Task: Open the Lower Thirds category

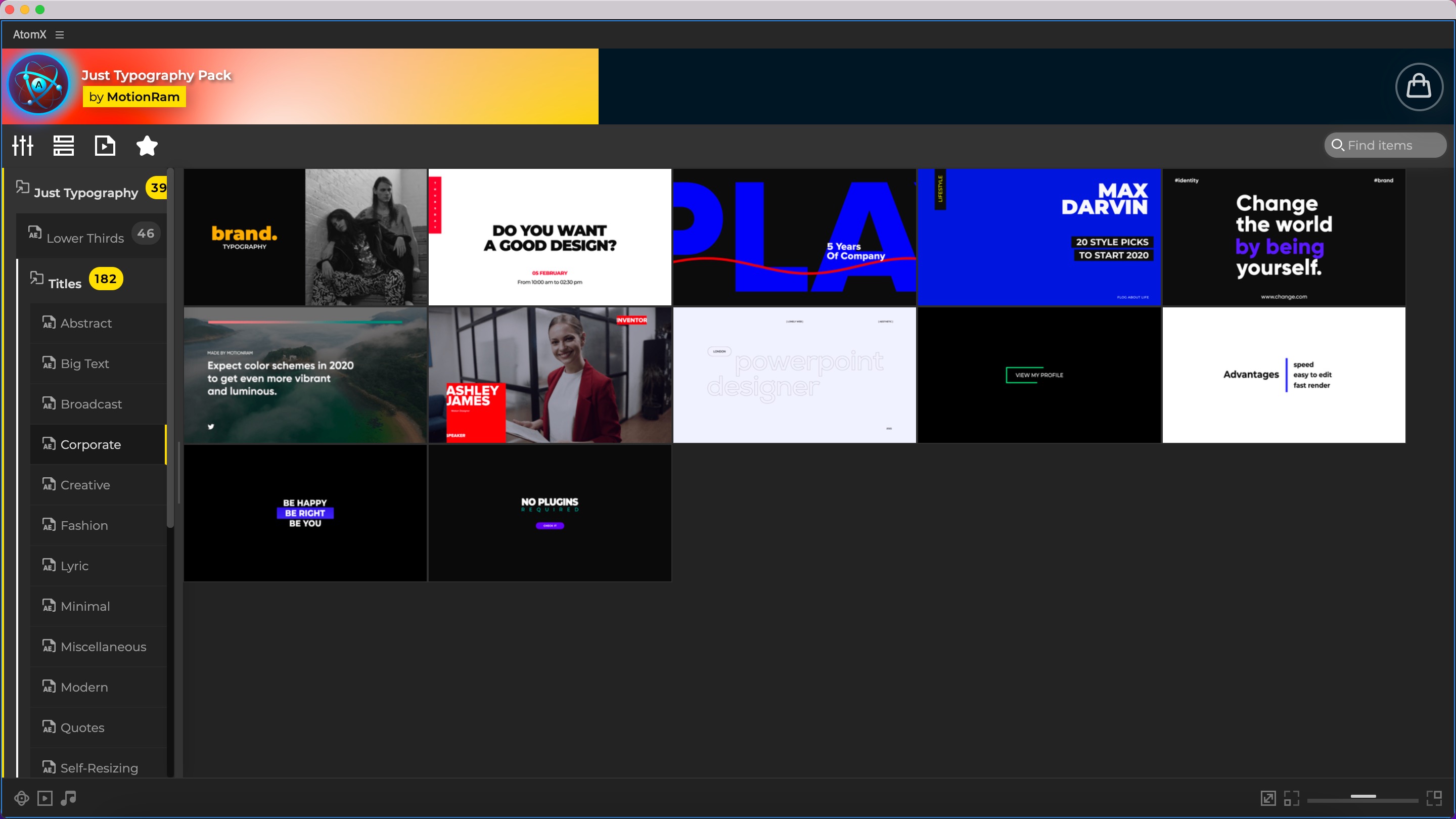Action: (x=85, y=238)
